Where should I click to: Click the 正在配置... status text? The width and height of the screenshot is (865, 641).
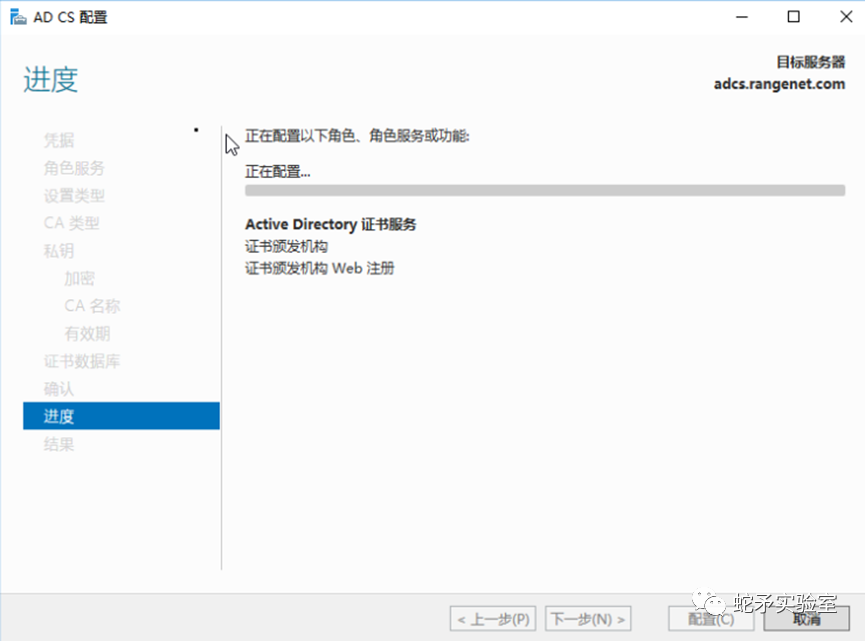[x=278, y=172]
